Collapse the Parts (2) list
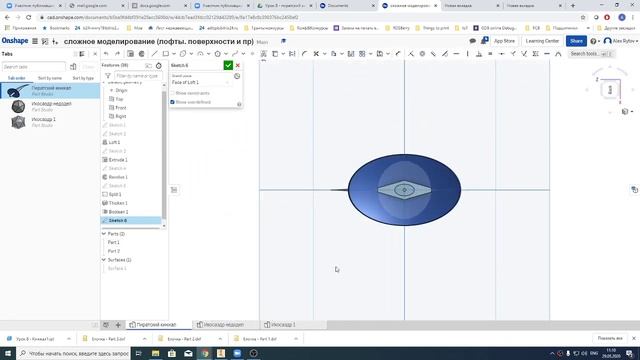Image resolution: width=640 pixels, height=360 pixels. [x=104, y=234]
